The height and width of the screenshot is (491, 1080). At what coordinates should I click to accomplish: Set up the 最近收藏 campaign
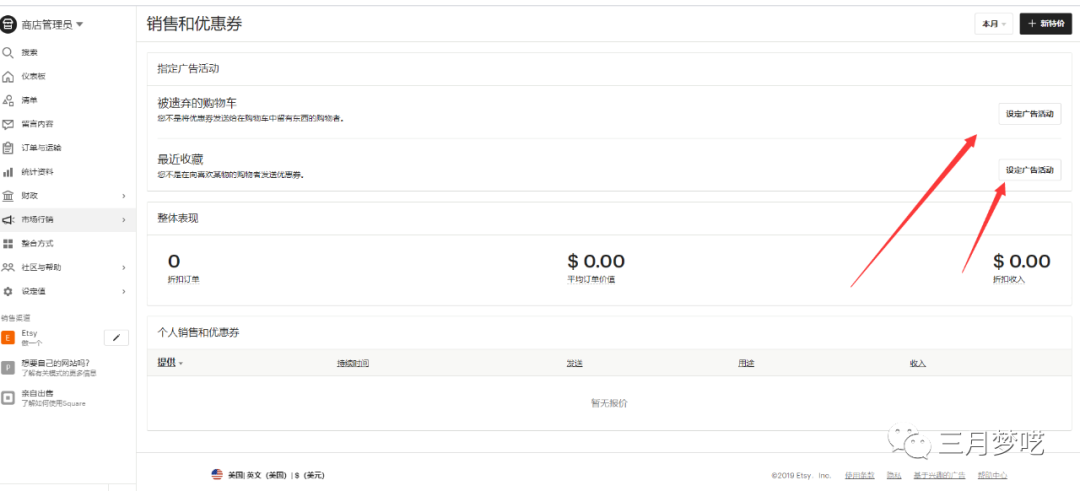pyautogui.click(x=1029, y=170)
